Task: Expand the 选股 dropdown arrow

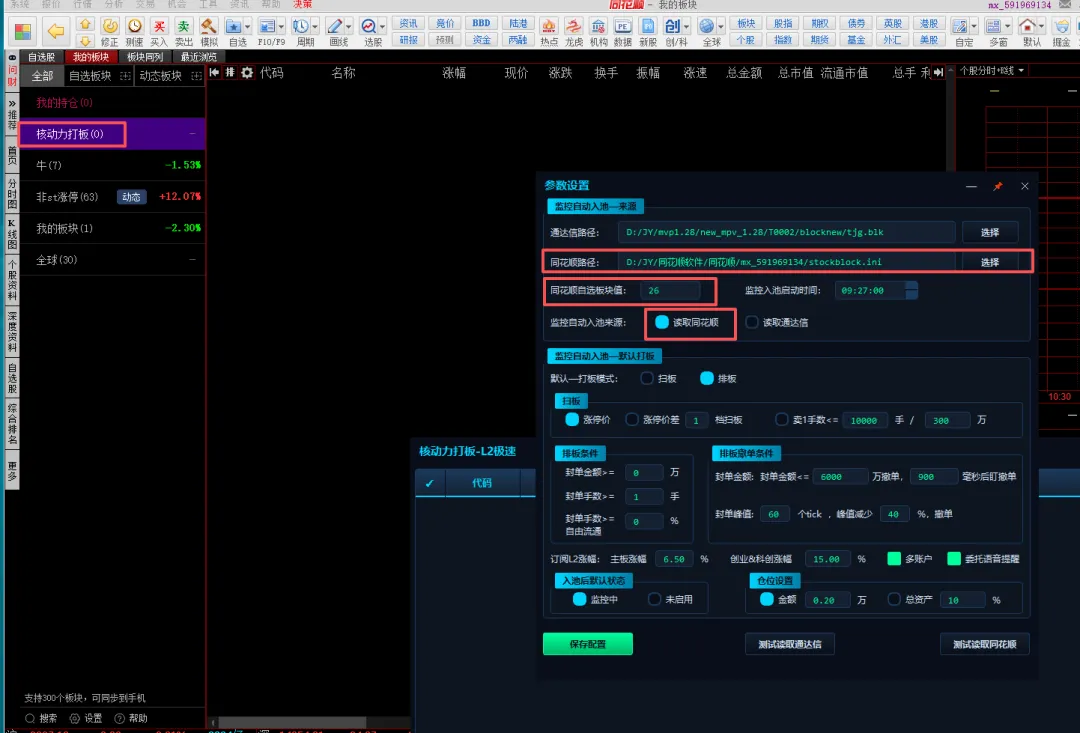Action: pos(382,28)
